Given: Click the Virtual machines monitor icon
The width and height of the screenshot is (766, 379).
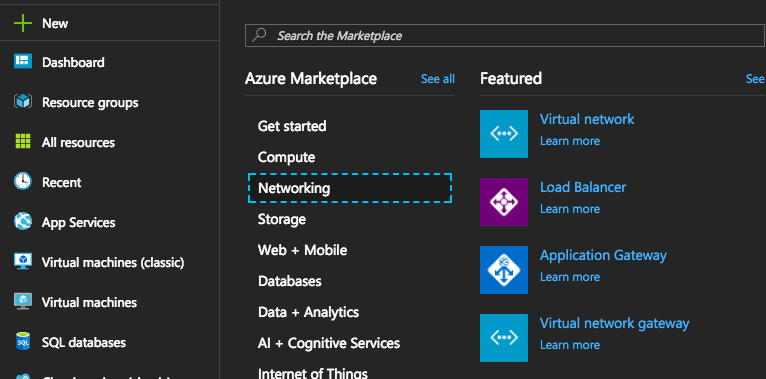Looking at the screenshot, I should (x=23, y=302).
